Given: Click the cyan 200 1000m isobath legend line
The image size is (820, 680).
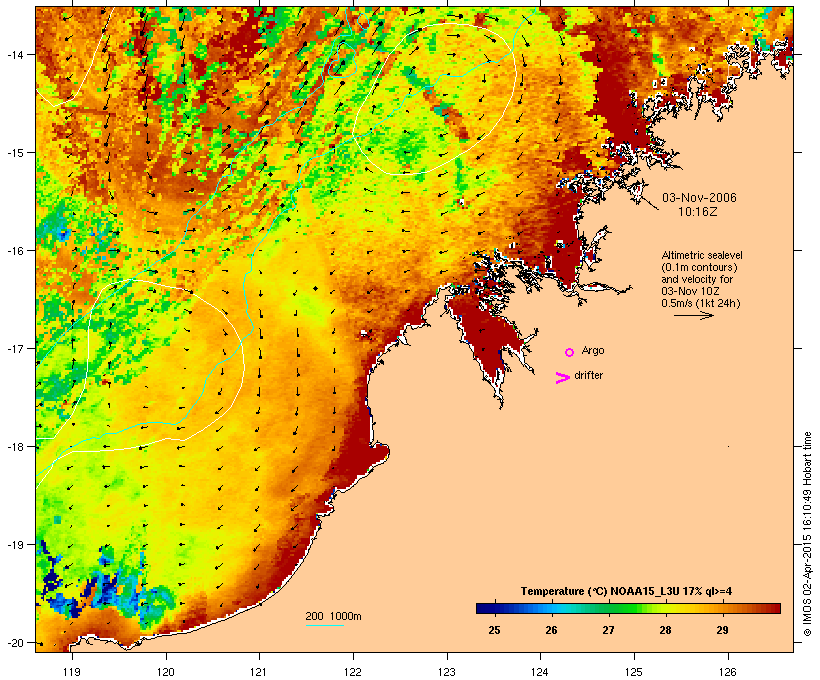Looking at the screenshot, I should click(325, 625).
